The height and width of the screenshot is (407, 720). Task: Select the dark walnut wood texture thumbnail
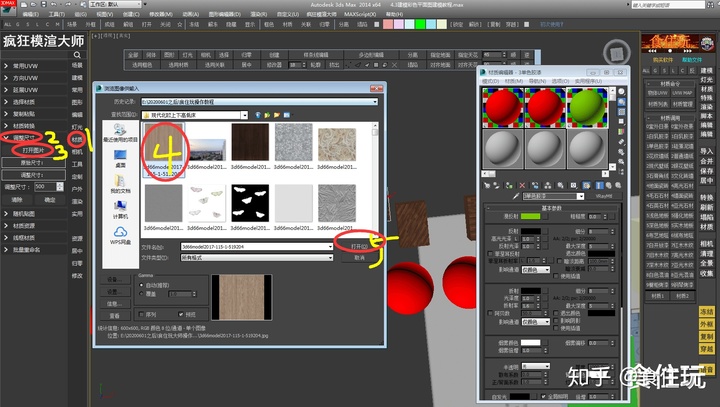pyautogui.click(x=250, y=142)
